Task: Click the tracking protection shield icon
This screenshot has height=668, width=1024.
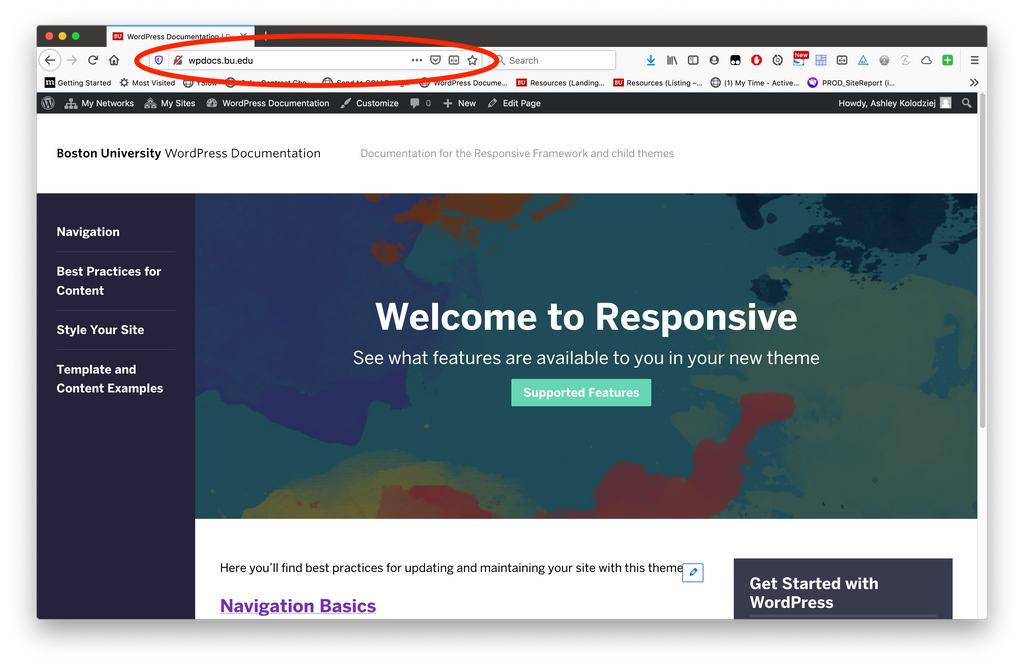Action: (159, 60)
